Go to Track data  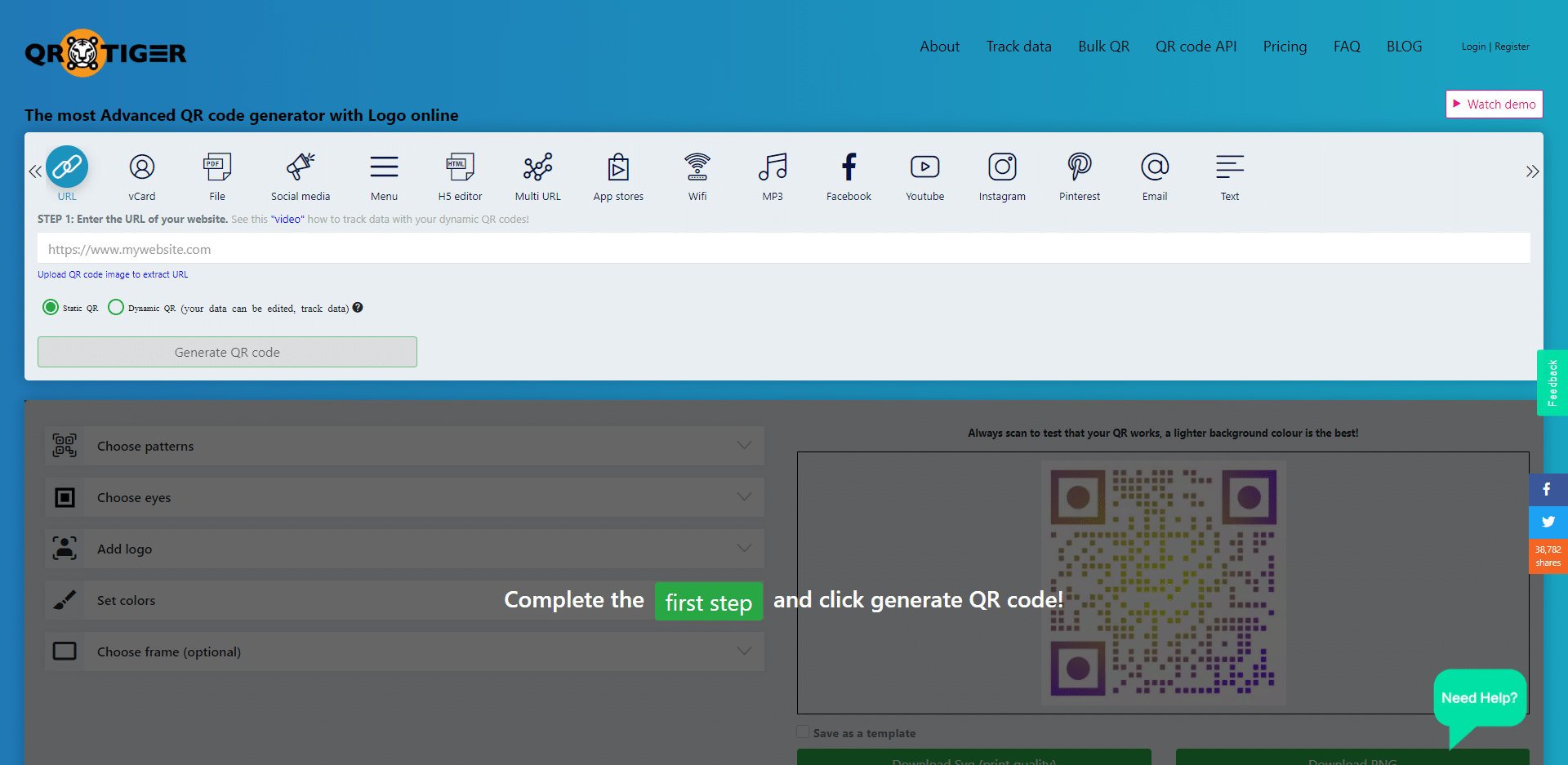(x=1019, y=47)
